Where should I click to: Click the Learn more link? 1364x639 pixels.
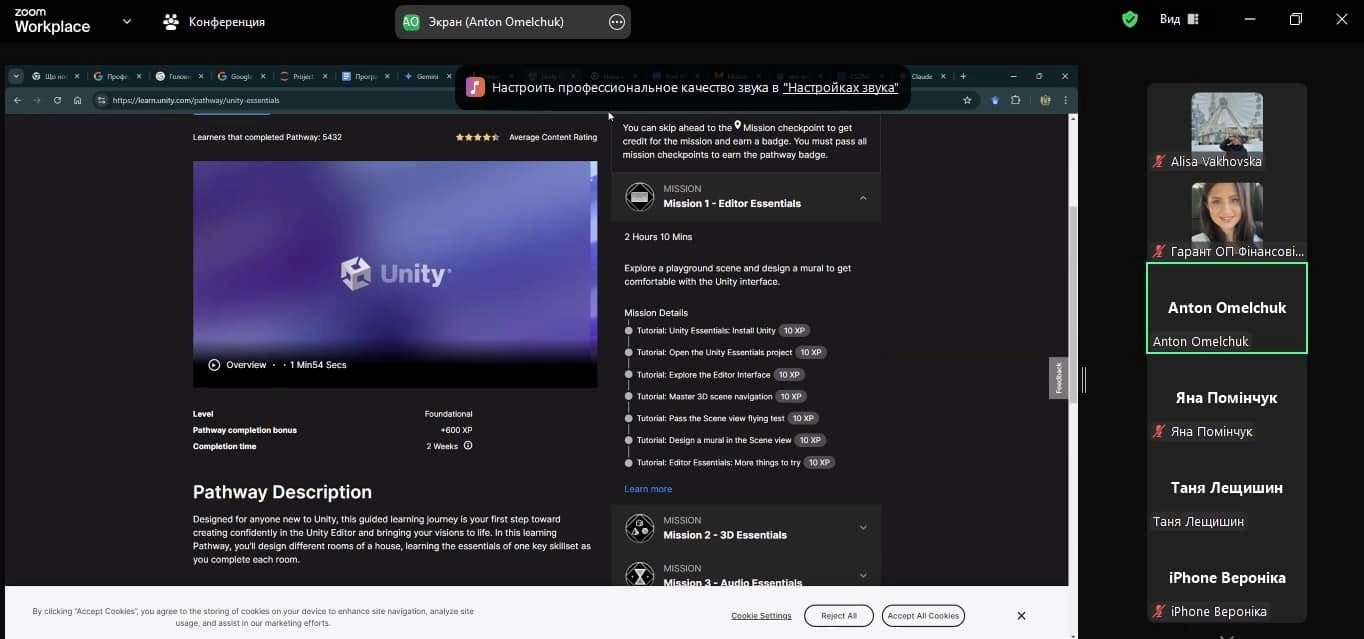coord(648,489)
